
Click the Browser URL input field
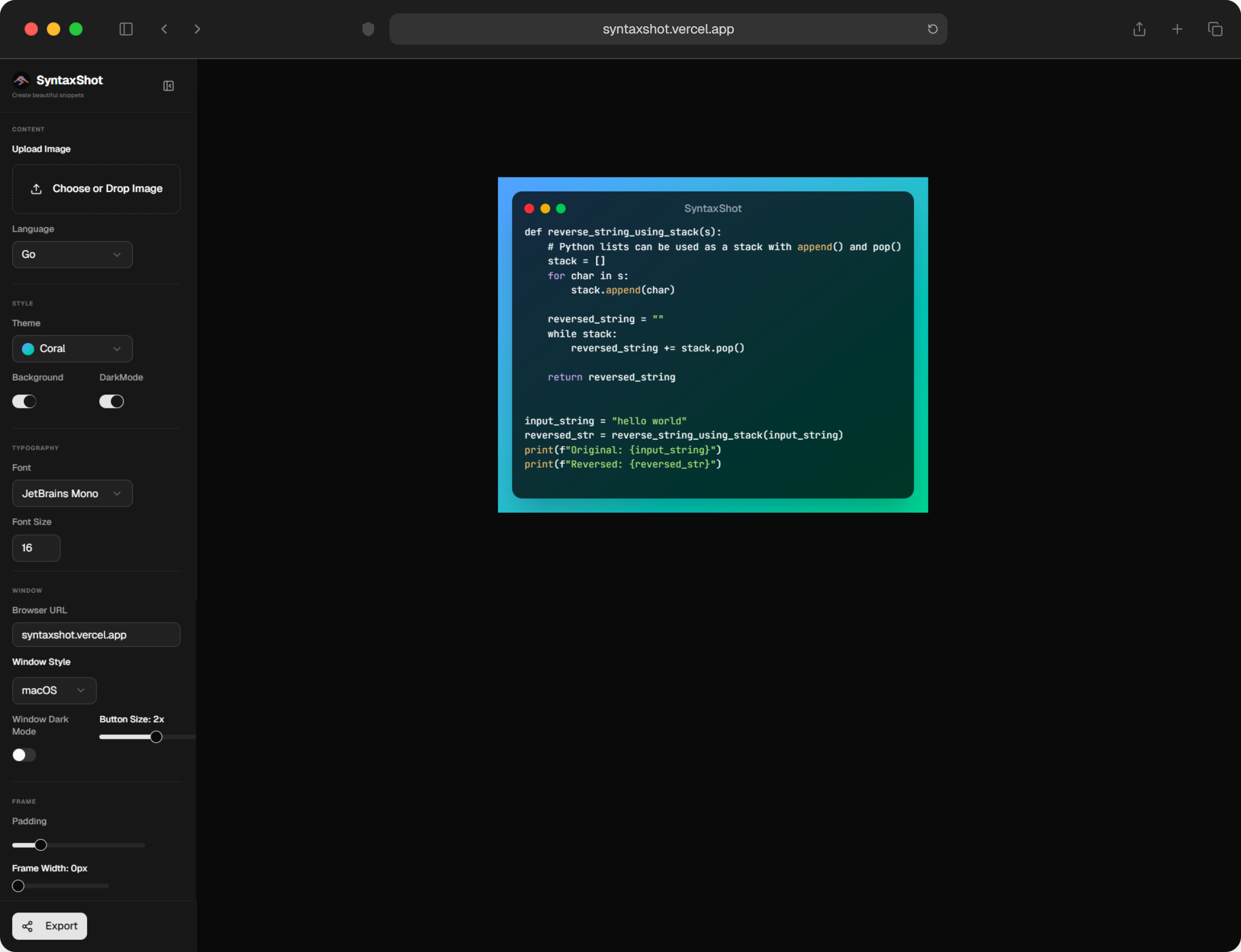pyautogui.click(x=97, y=634)
